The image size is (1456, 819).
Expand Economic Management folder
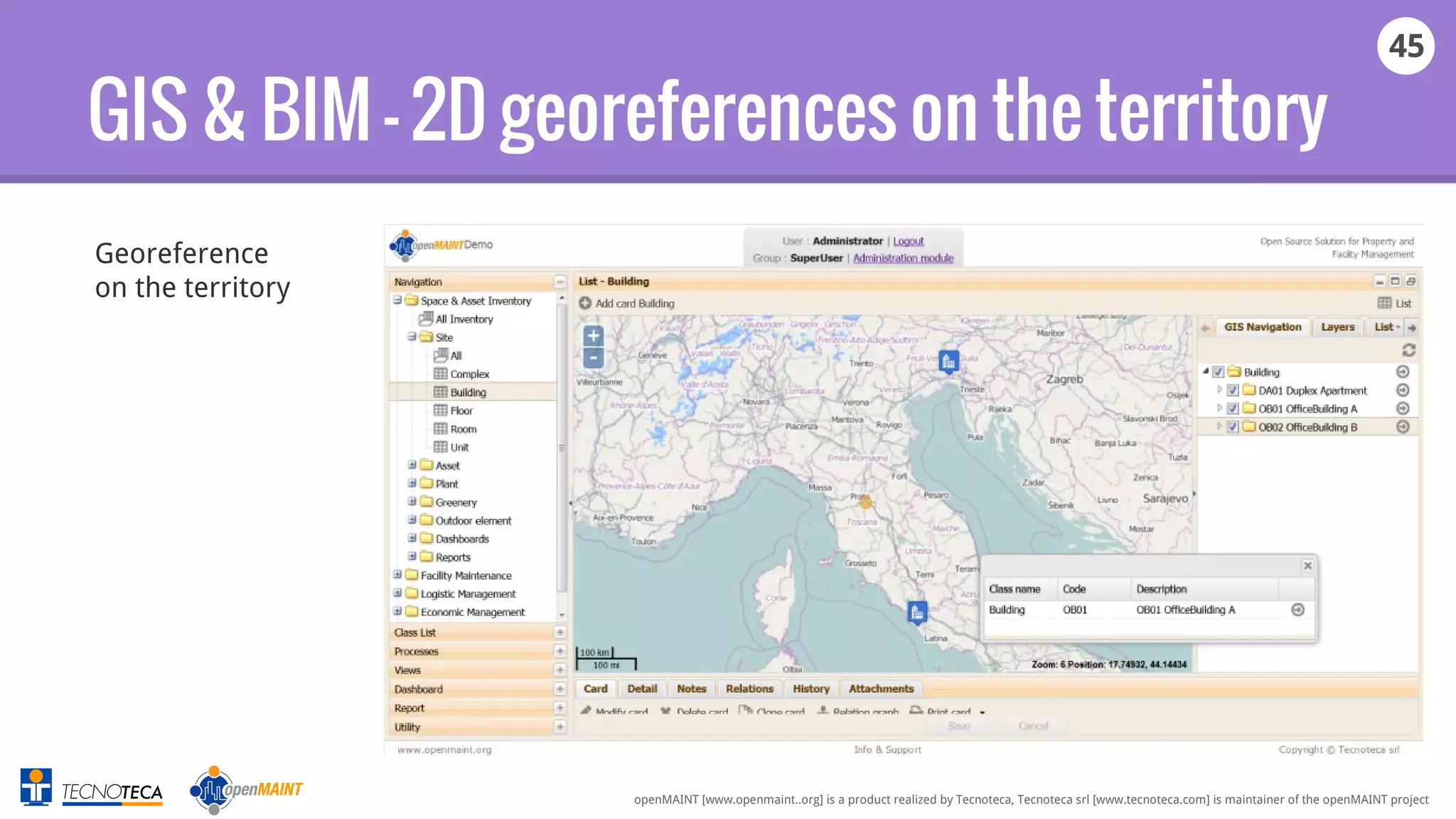[x=397, y=611]
